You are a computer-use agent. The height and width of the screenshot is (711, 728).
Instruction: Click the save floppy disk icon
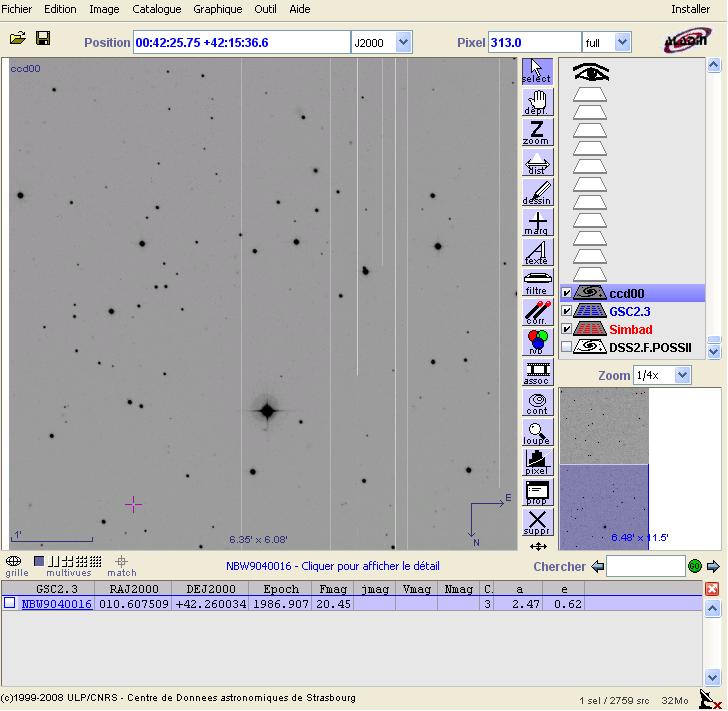pyautogui.click(x=43, y=38)
